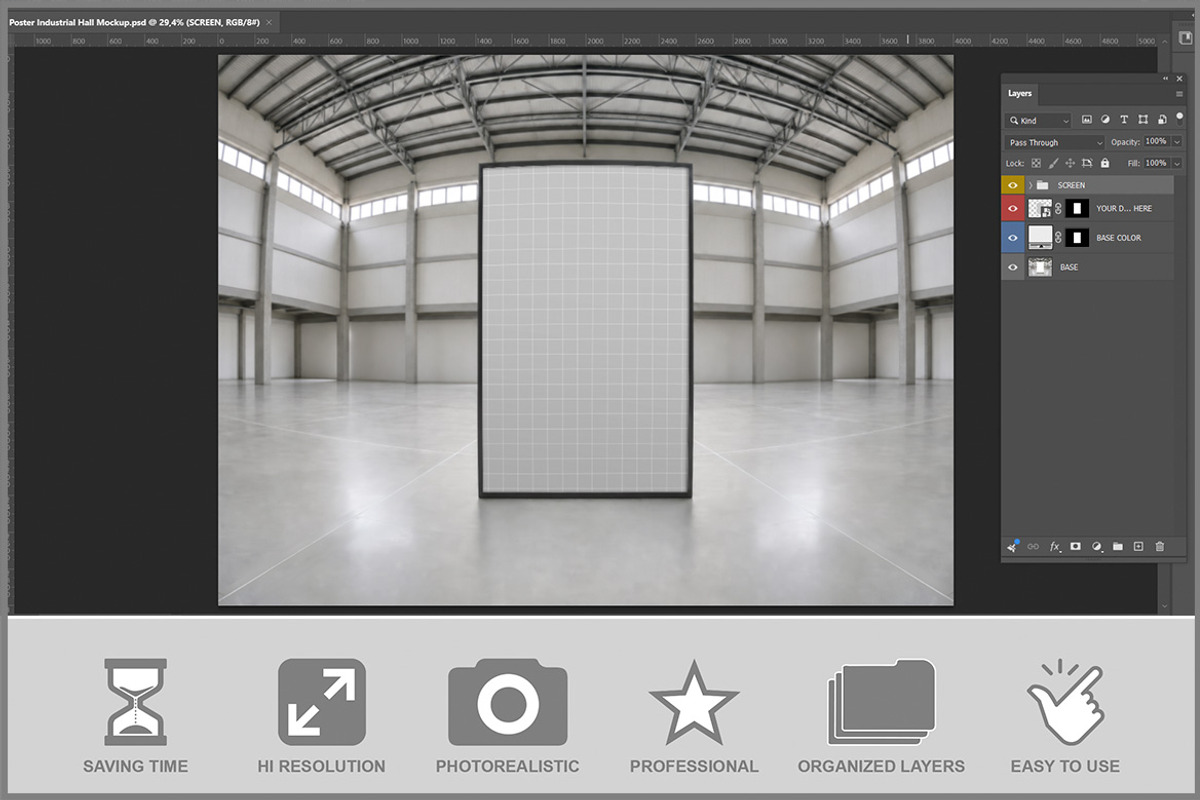Click the horizontal ruler above the canvas
Image resolution: width=1200 pixels, height=800 pixels.
585,41
